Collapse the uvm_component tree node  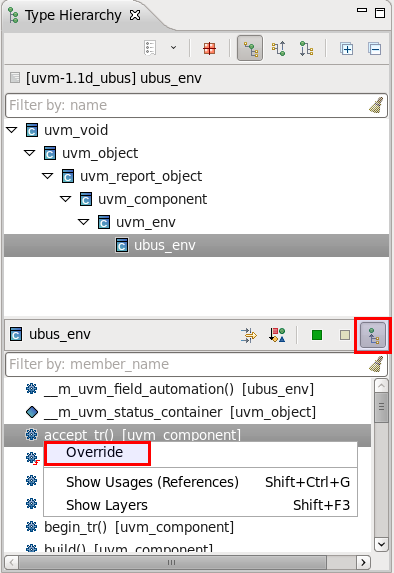click(x=66, y=199)
